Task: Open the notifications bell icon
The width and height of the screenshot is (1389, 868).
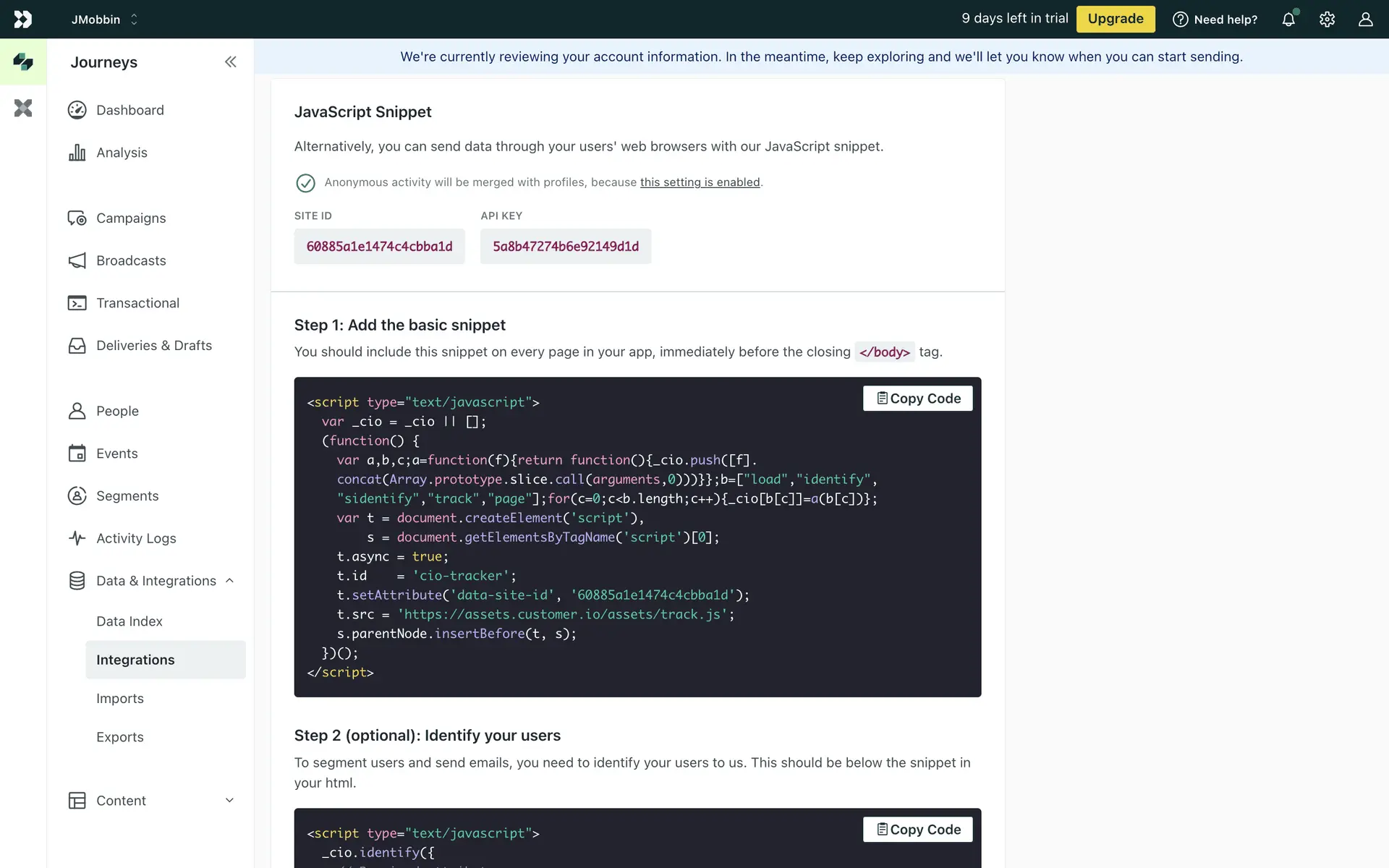Action: [x=1288, y=20]
